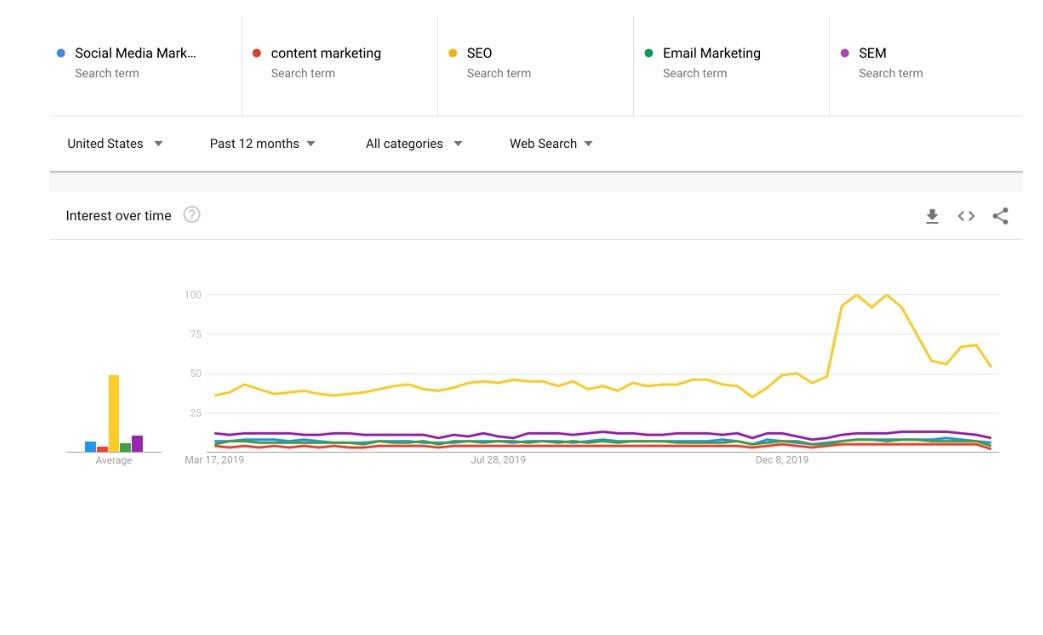
Task: Edit the SEO search term
Action: pyautogui.click(x=479, y=53)
